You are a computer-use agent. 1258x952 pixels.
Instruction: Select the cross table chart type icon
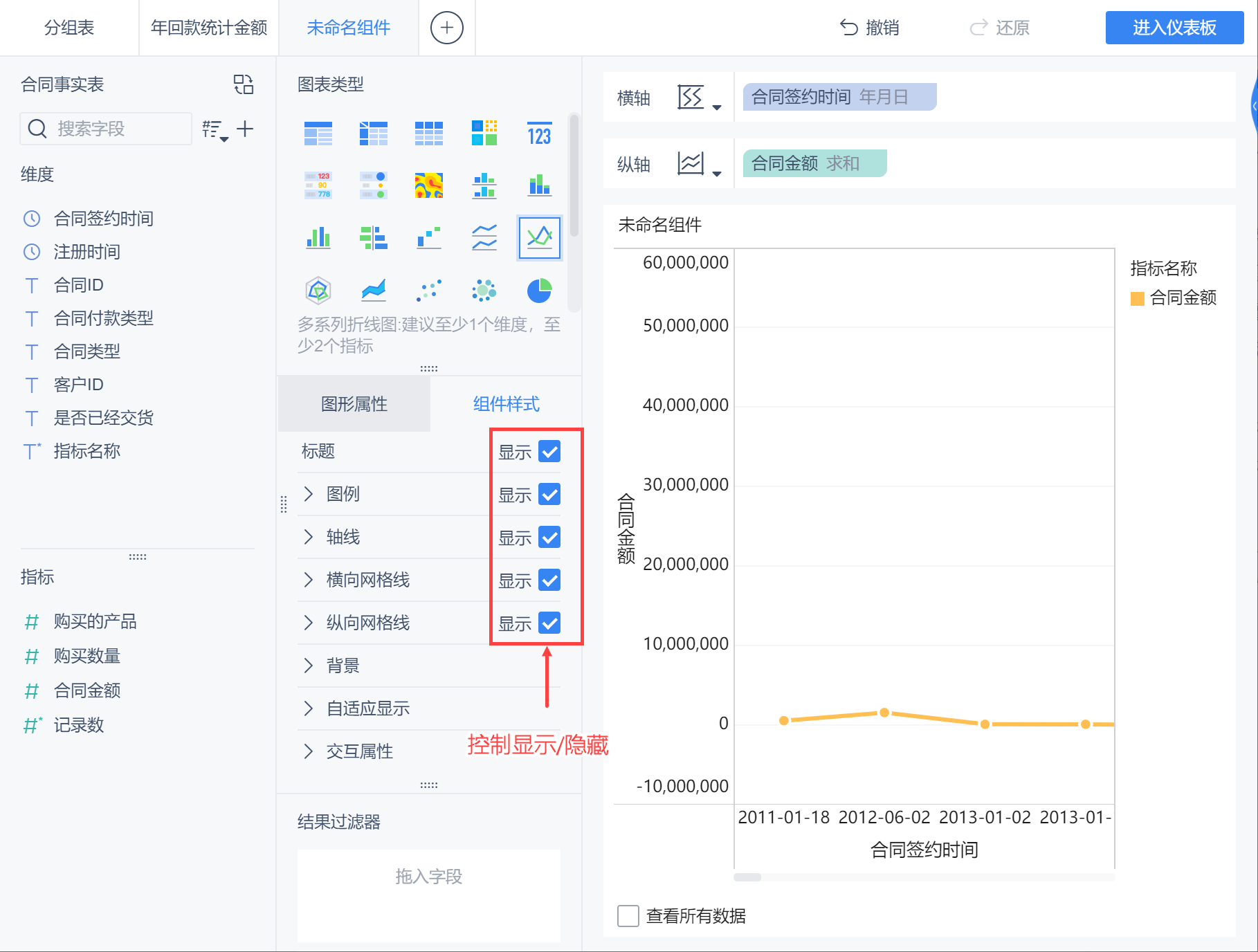click(x=374, y=133)
